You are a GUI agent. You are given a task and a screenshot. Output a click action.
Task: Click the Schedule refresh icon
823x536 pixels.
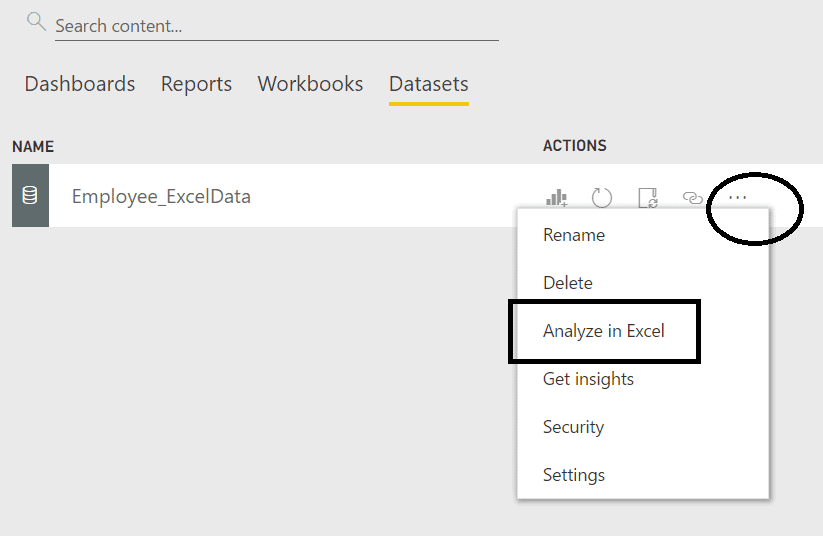point(648,198)
